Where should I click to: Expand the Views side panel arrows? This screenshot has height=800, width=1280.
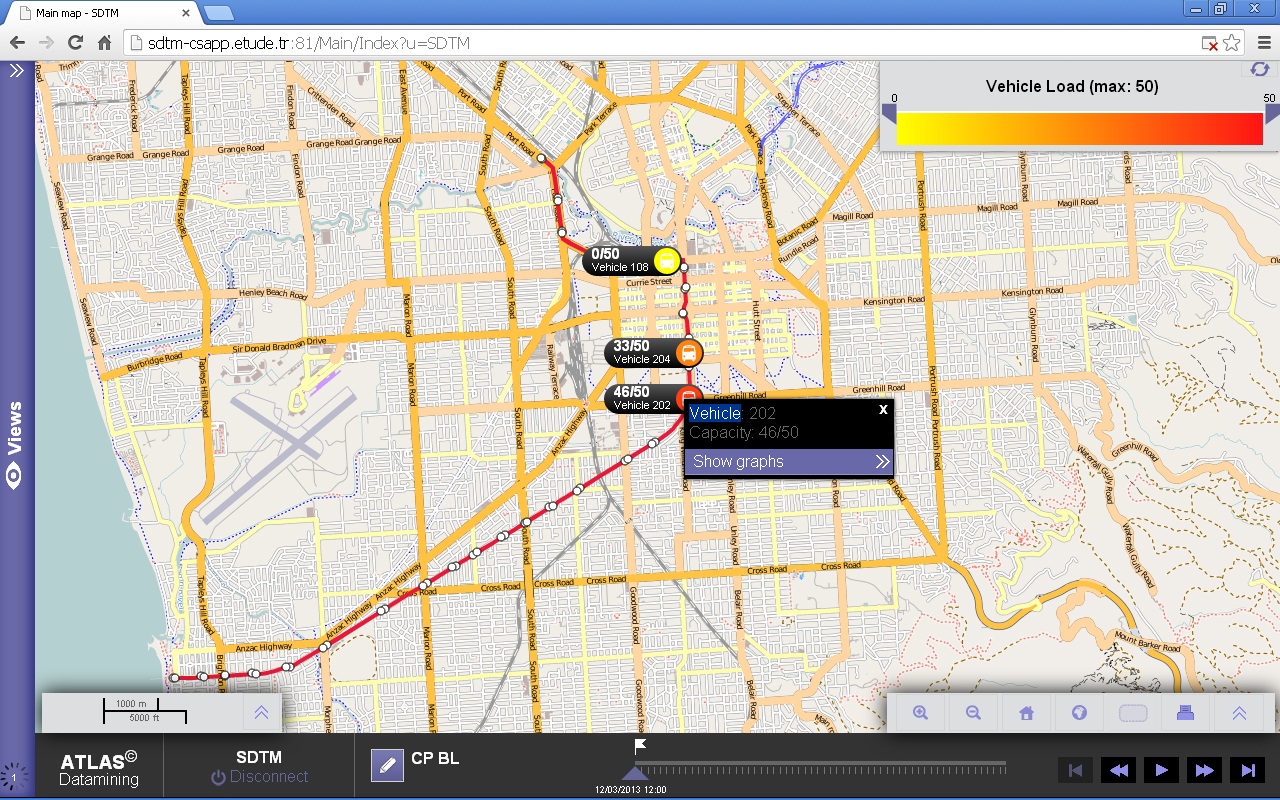[16, 71]
